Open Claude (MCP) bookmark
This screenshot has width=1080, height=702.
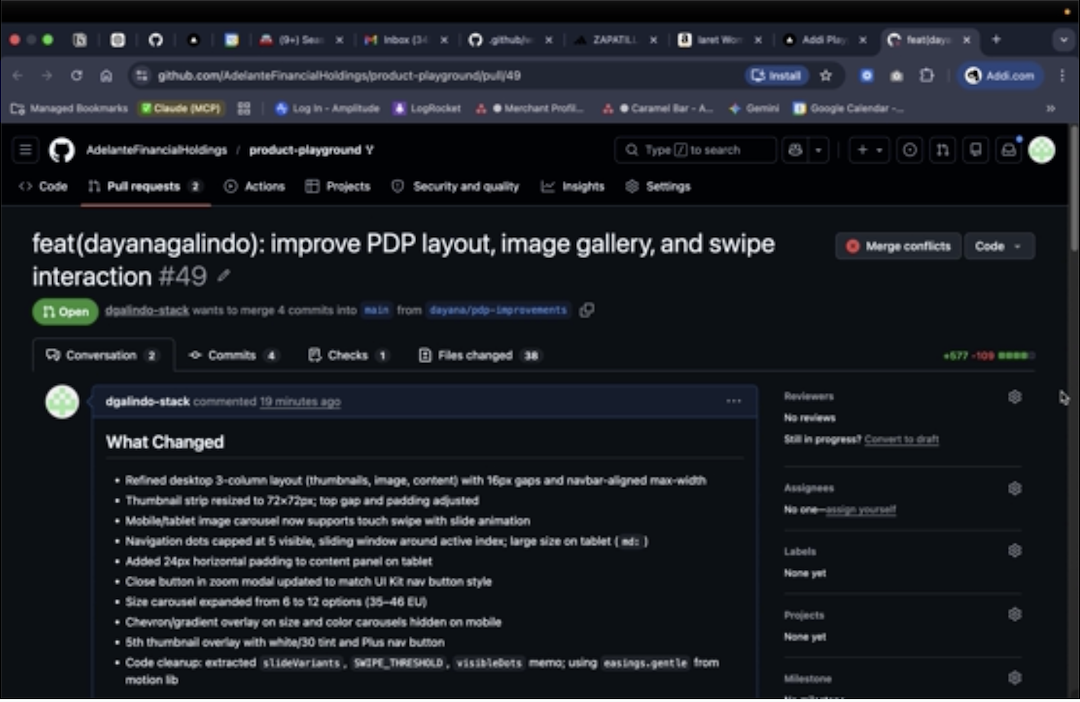coord(181,109)
